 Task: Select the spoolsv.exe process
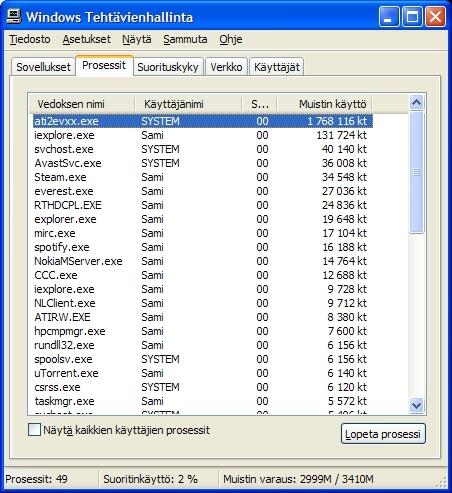click(x=203, y=359)
